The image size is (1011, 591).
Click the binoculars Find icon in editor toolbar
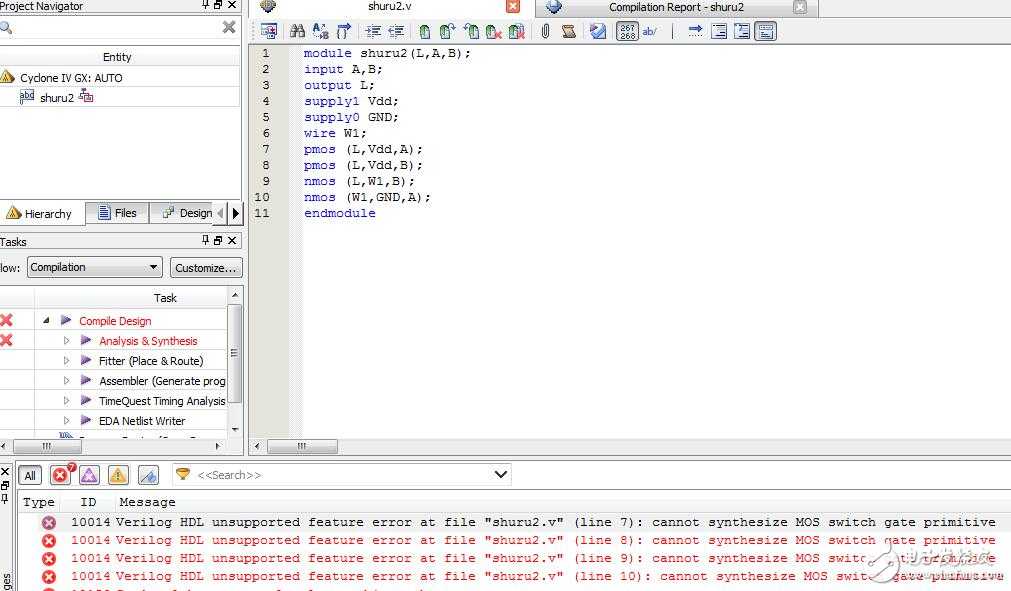click(x=297, y=31)
